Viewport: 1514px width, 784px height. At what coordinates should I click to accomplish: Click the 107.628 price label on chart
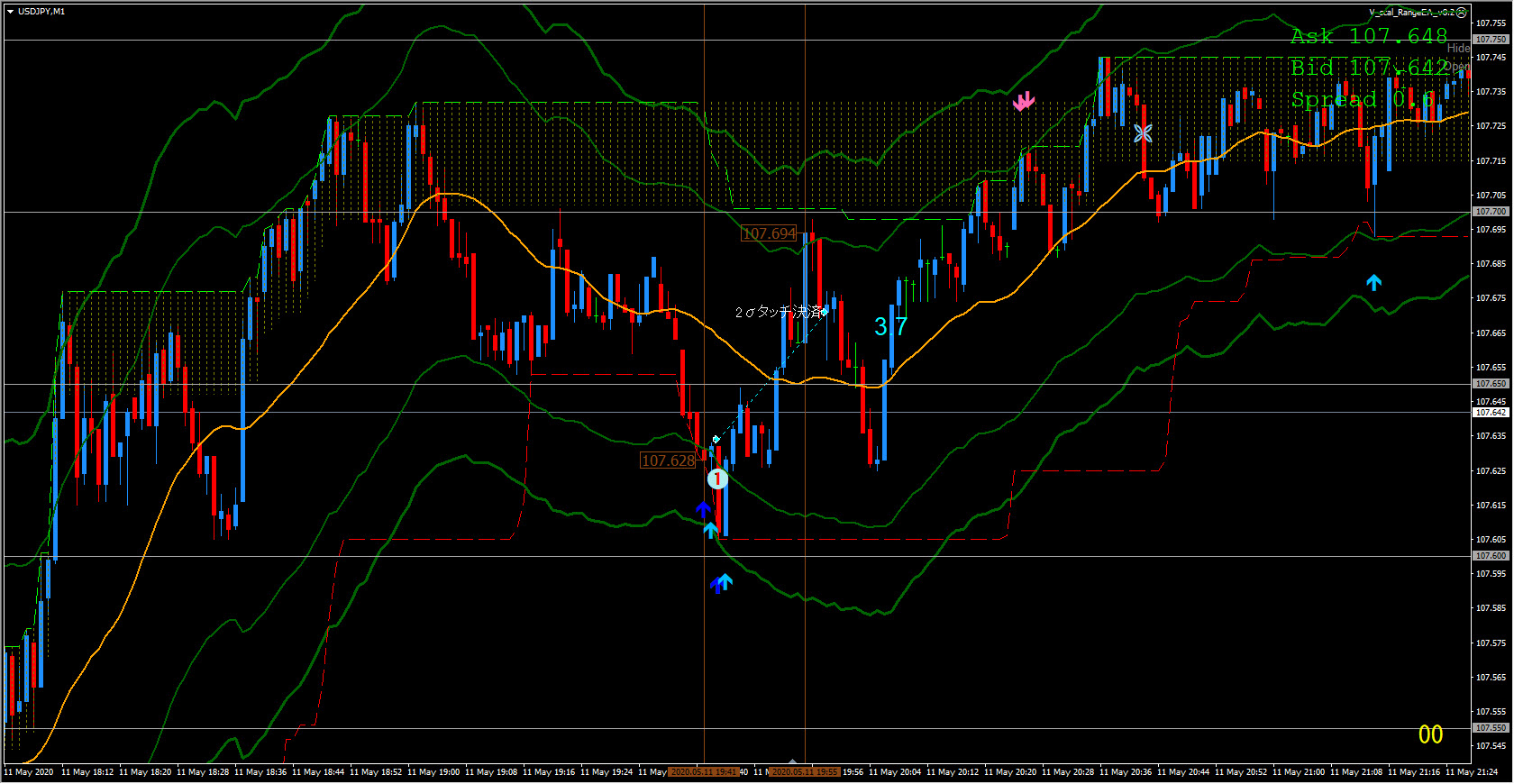click(x=668, y=460)
